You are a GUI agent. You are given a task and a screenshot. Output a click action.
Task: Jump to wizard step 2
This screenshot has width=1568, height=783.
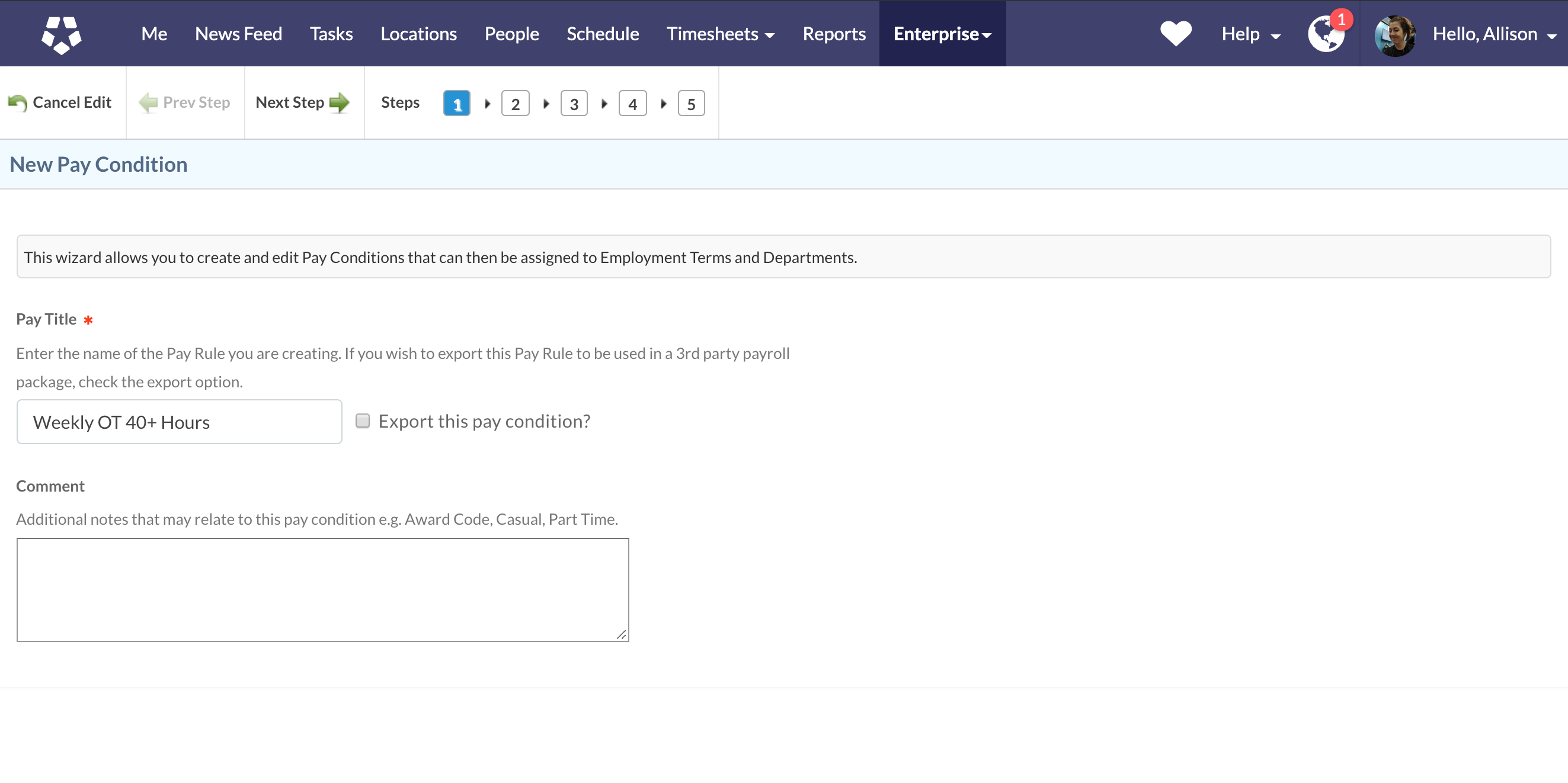[x=515, y=104]
